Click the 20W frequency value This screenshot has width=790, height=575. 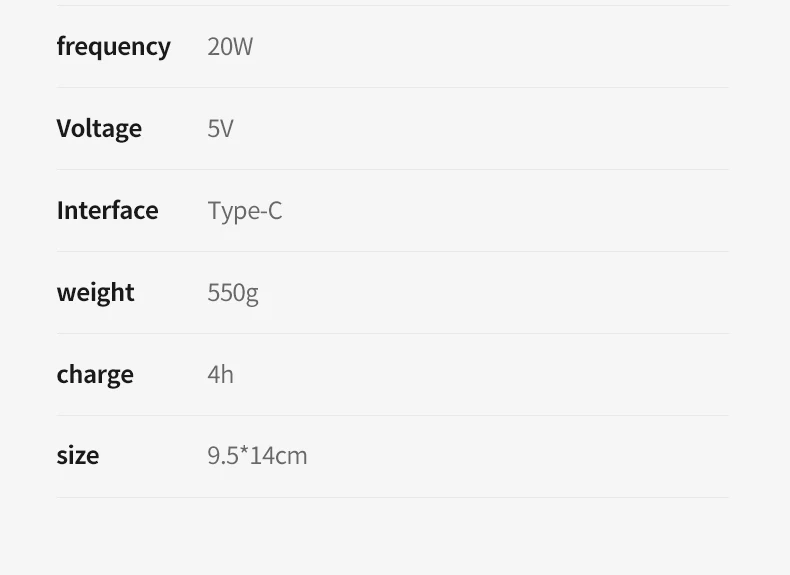(230, 47)
